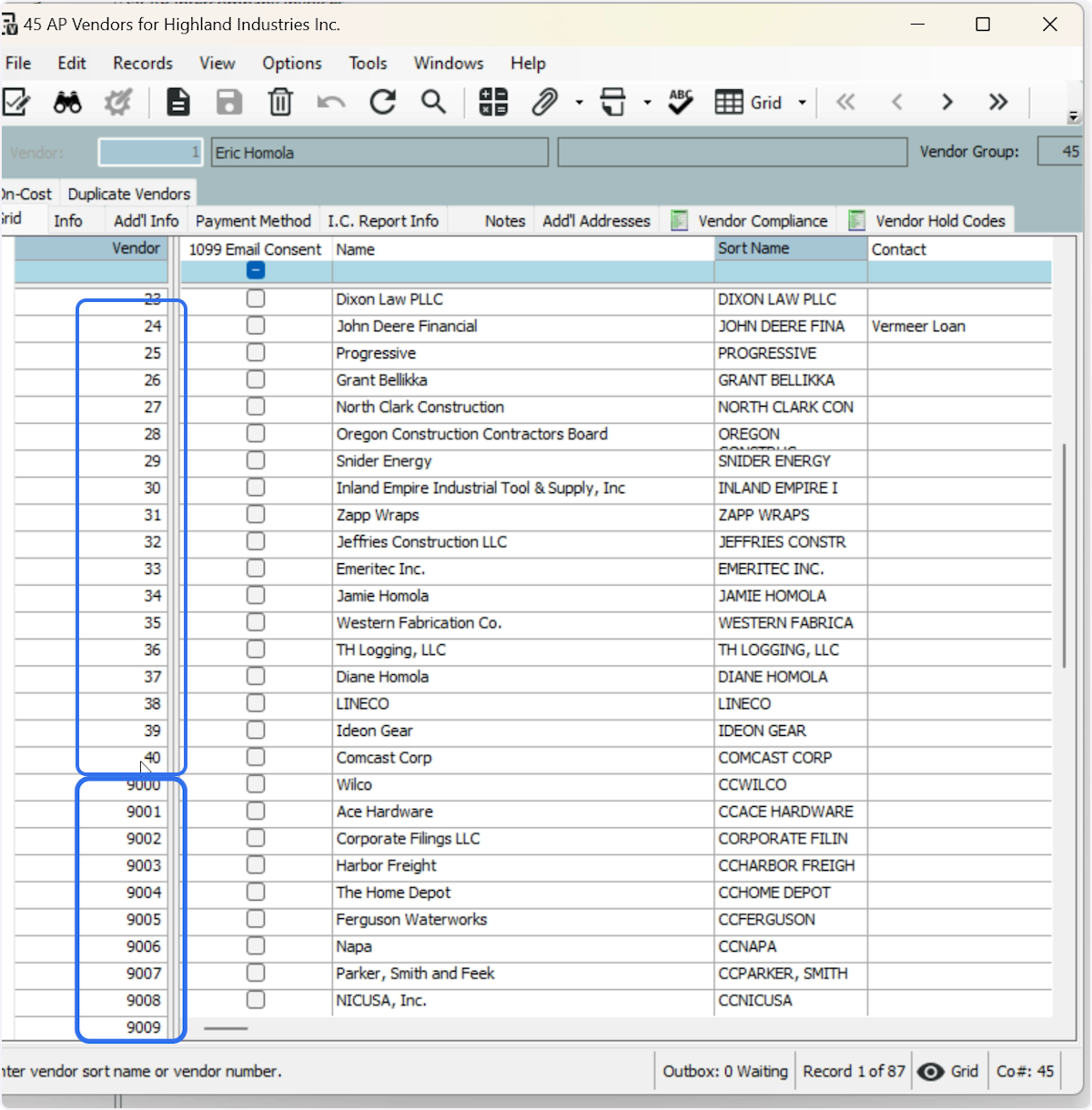Click the eye icon in status bar

(x=930, y=1072)
